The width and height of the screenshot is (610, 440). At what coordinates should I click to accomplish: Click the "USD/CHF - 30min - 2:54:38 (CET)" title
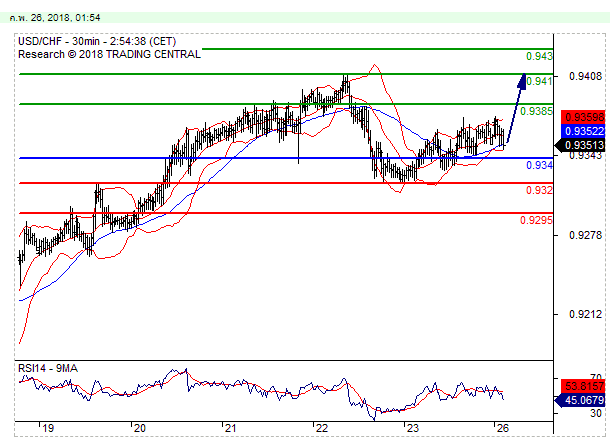coord(97,41)
